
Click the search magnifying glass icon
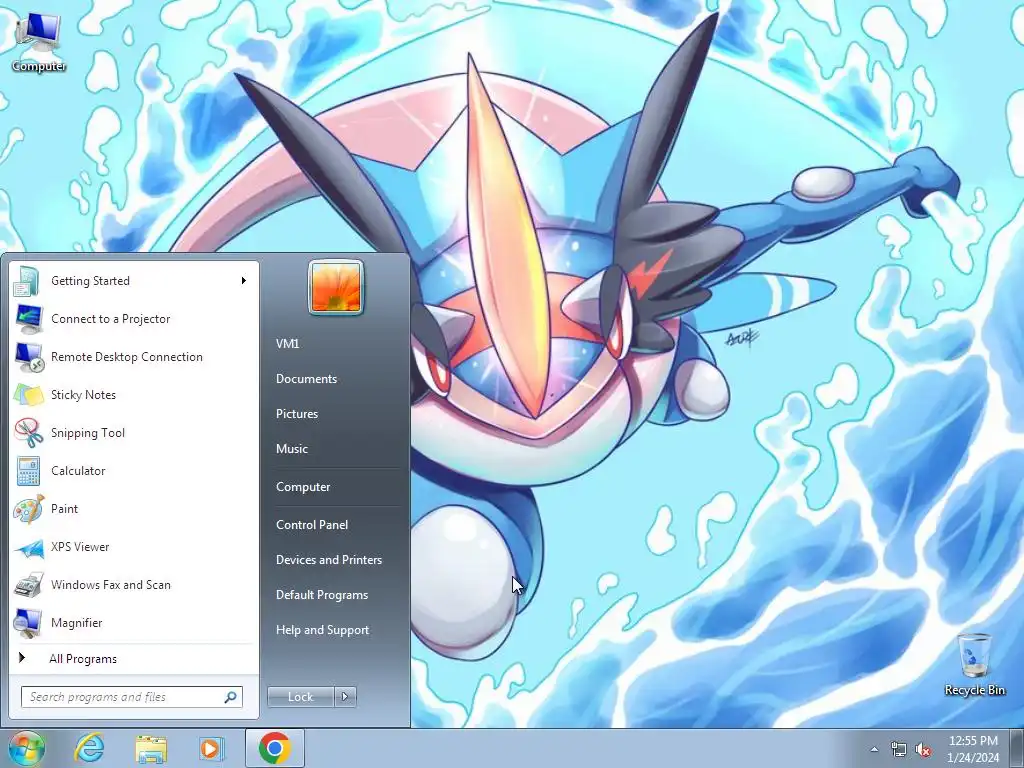230,697
